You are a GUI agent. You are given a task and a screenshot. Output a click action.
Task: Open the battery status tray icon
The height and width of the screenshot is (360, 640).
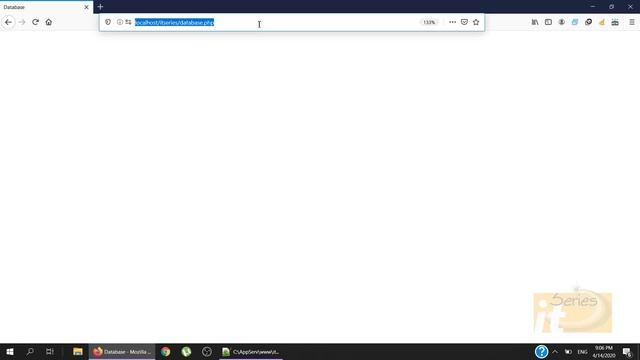568,351
